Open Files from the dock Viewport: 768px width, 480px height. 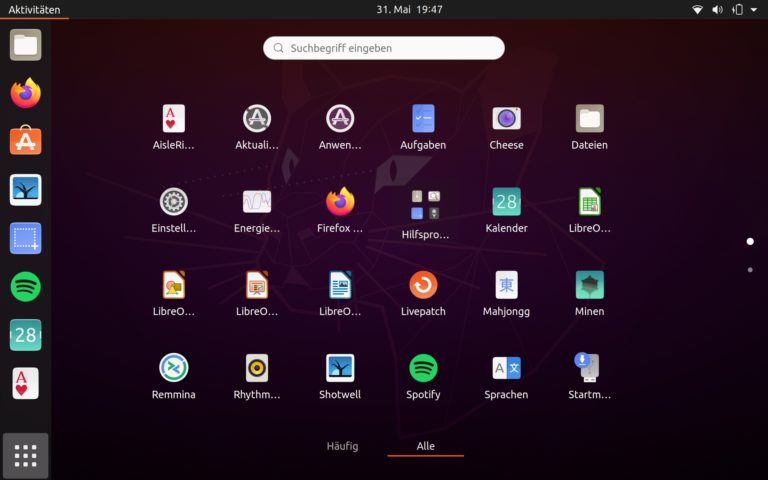[25, 45]
